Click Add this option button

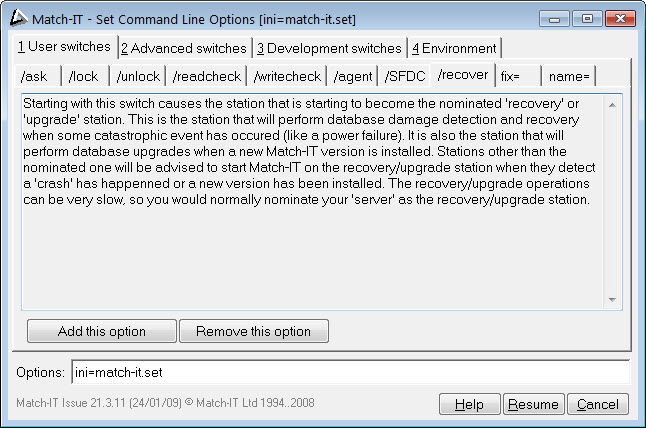coord(102,331)
